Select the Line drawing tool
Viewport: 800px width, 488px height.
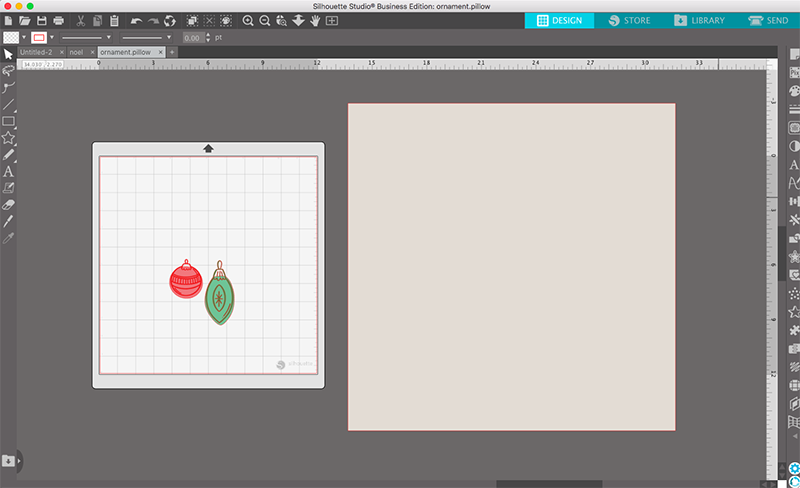8,105
